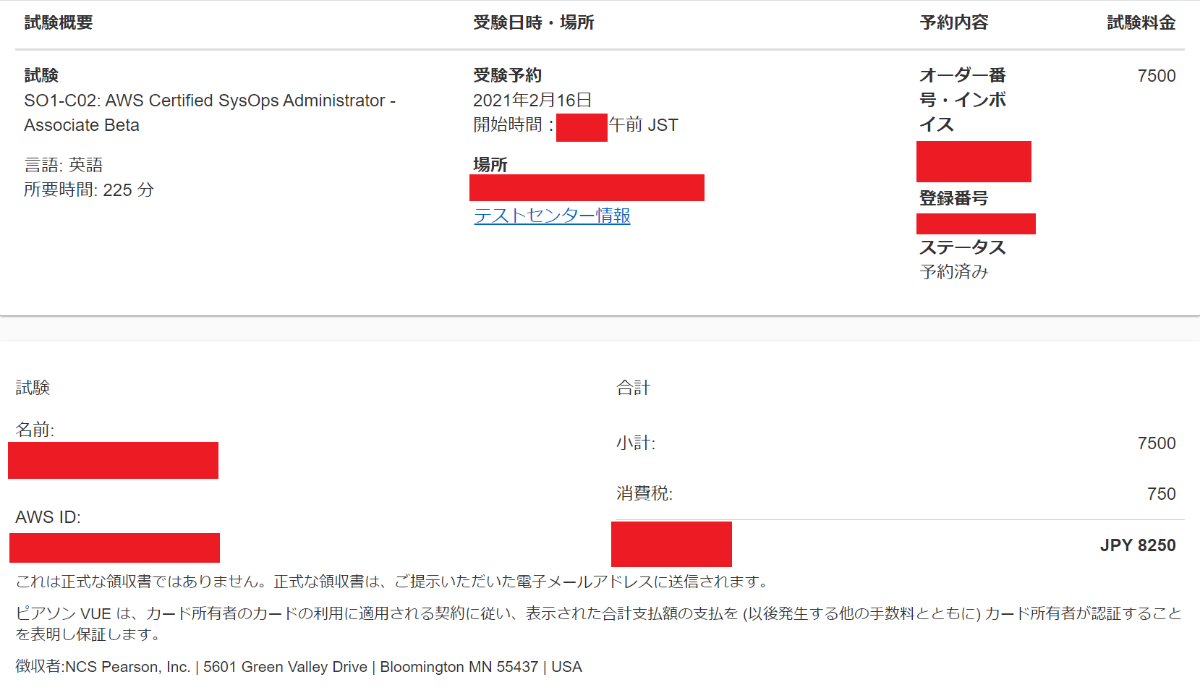Click the AWS ID: label

[x=48, y=518]
